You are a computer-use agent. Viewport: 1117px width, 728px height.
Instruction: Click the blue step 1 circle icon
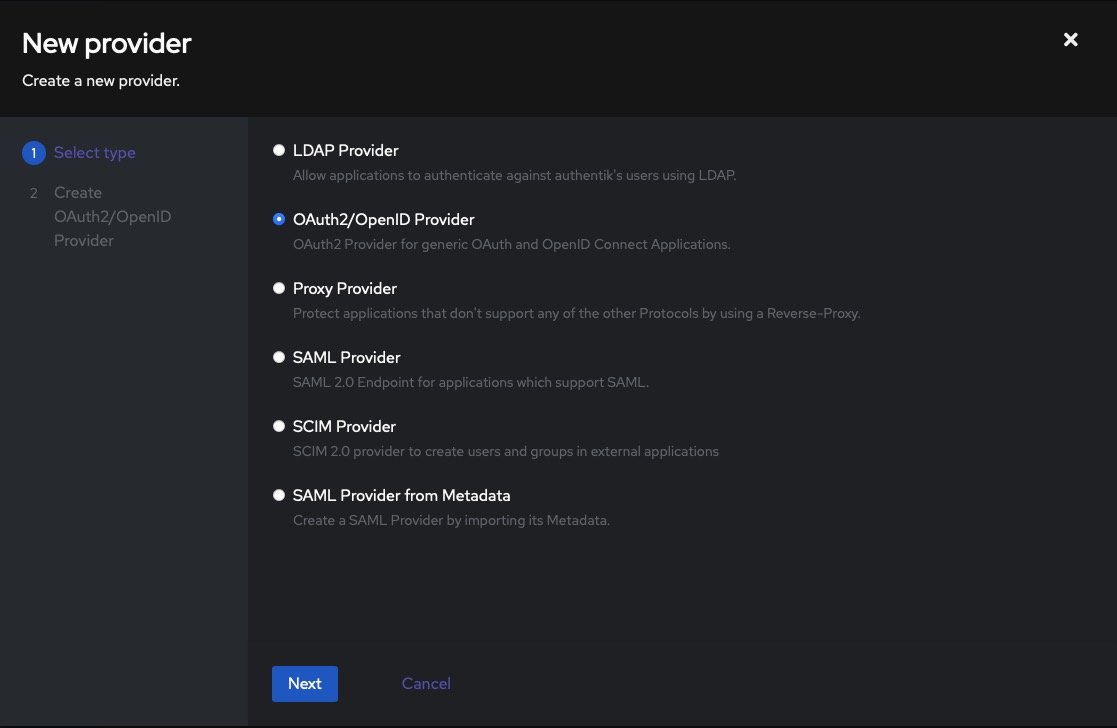click(x=33, y=152)
